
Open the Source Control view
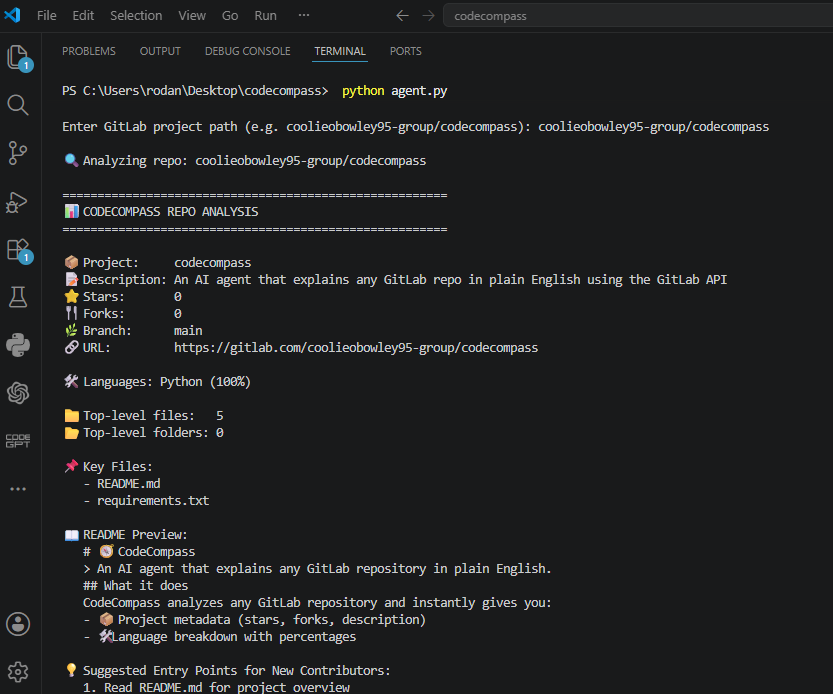tap(18, 153)
